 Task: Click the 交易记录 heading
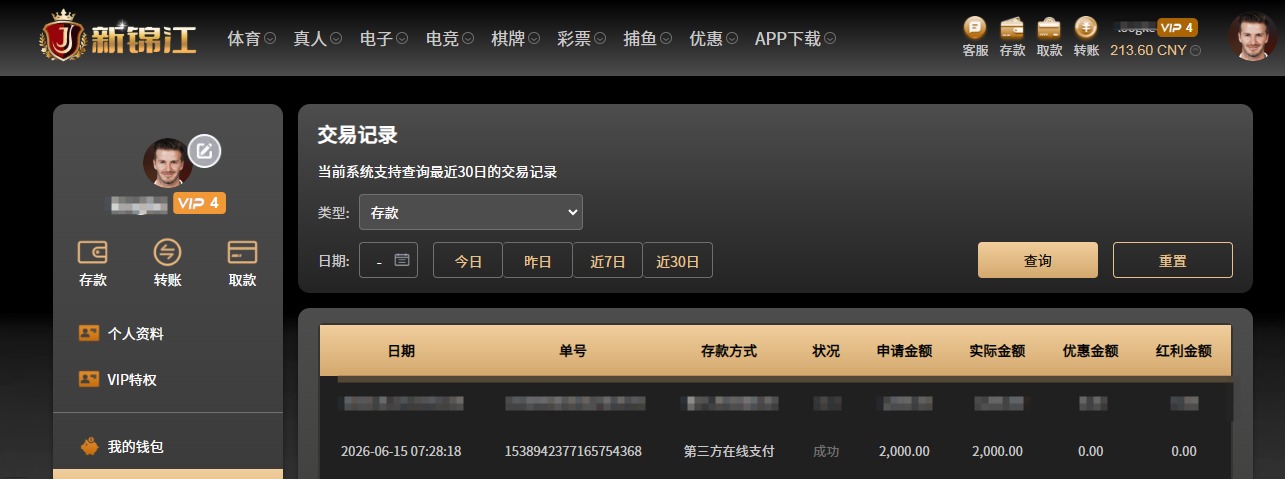click(x=358, y=135)
